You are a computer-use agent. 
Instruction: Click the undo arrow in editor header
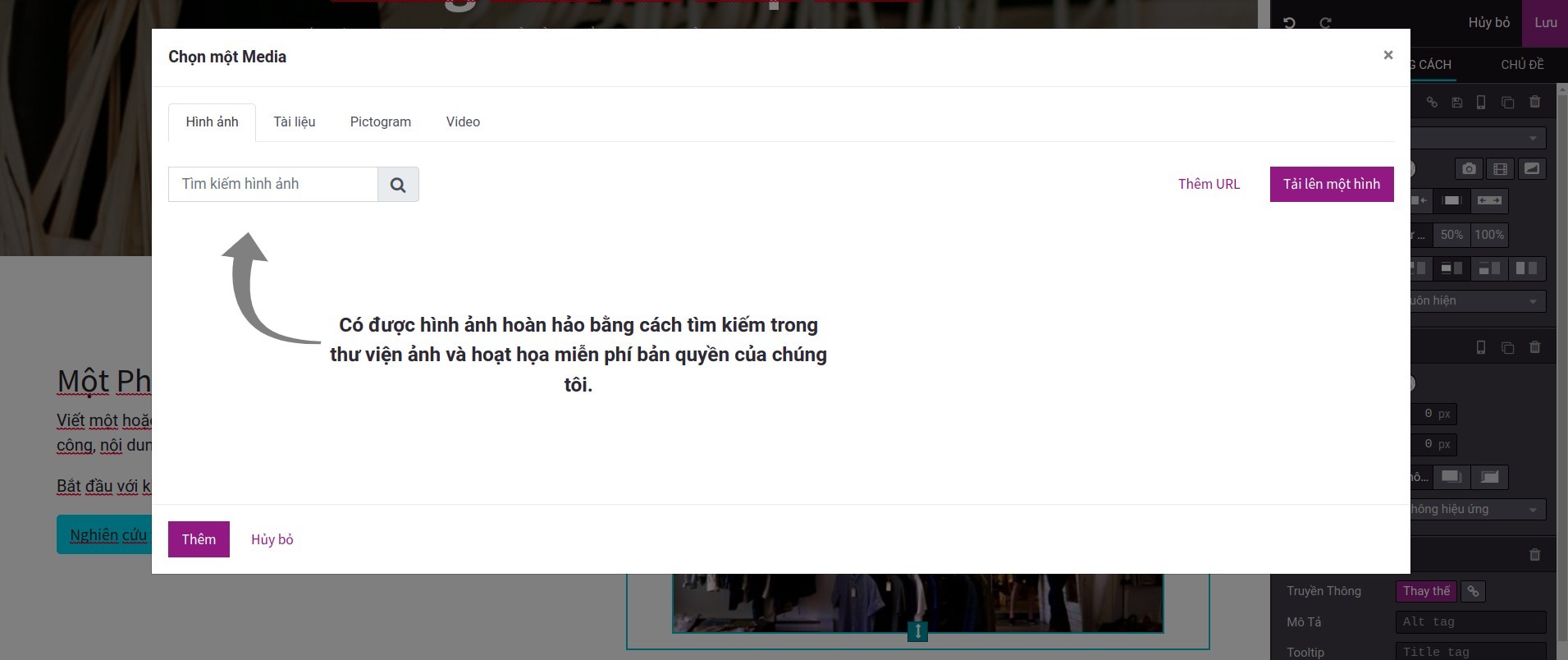(1289, 23)
